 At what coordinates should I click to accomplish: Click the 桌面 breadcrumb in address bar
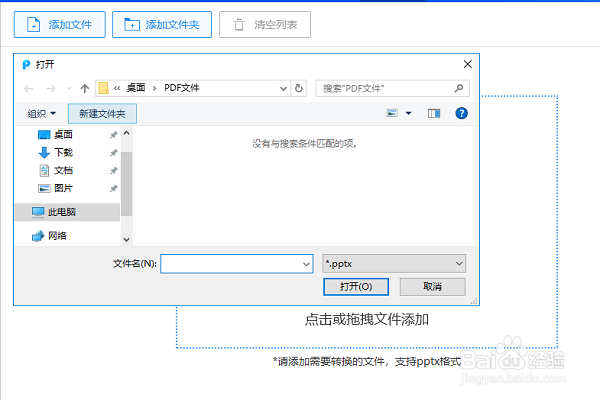(136, 88)
